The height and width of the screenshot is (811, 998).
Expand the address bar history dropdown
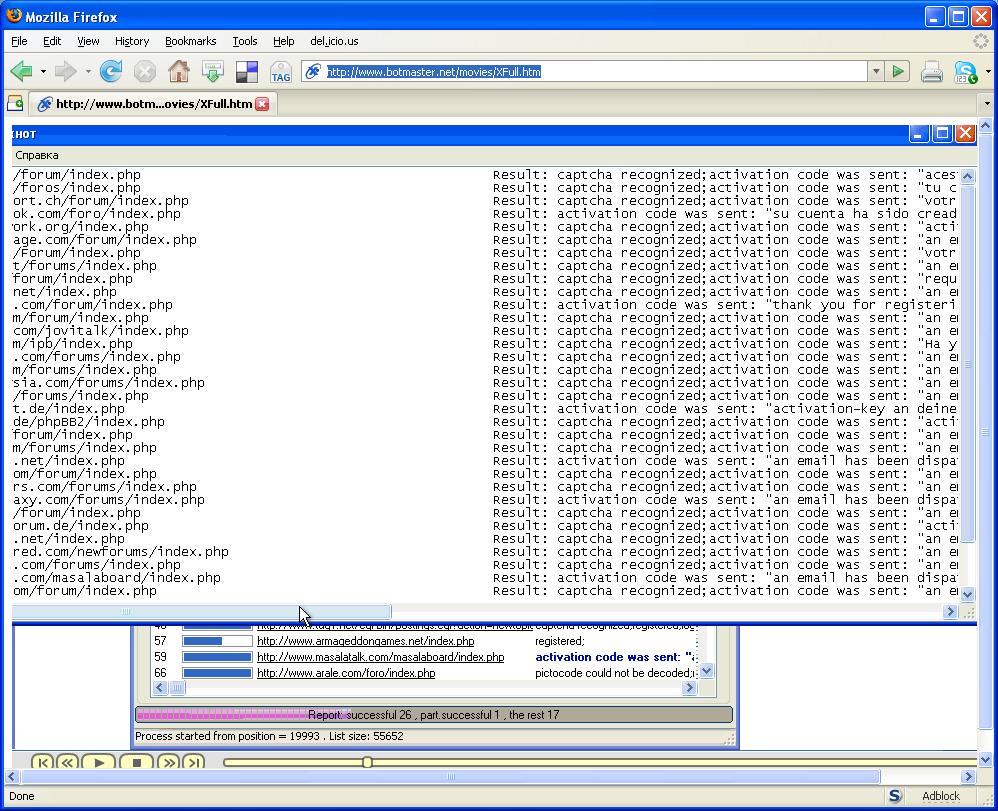pos(876,71)
